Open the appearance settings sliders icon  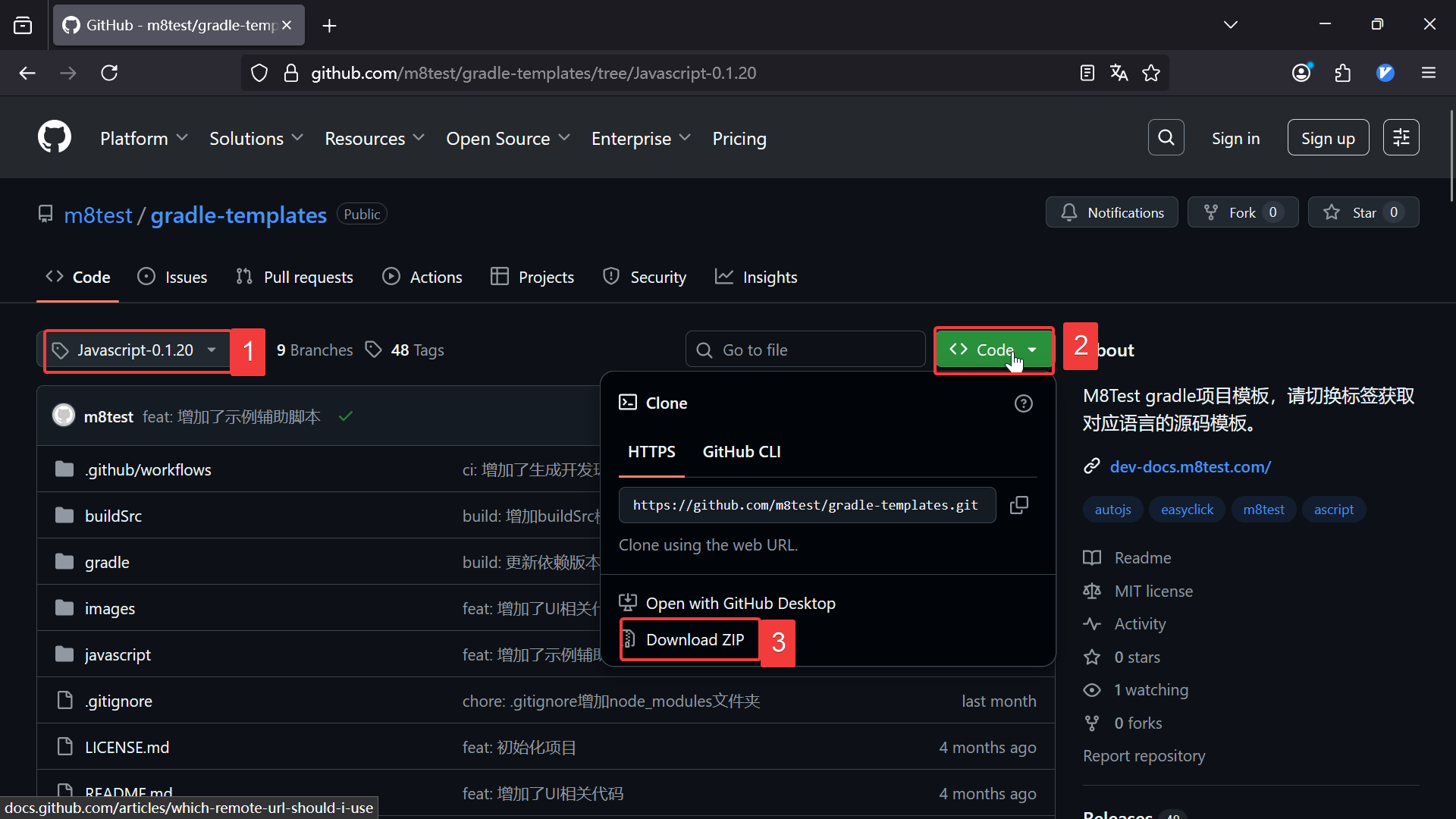pyautogui.click(x=1401, y=137)
